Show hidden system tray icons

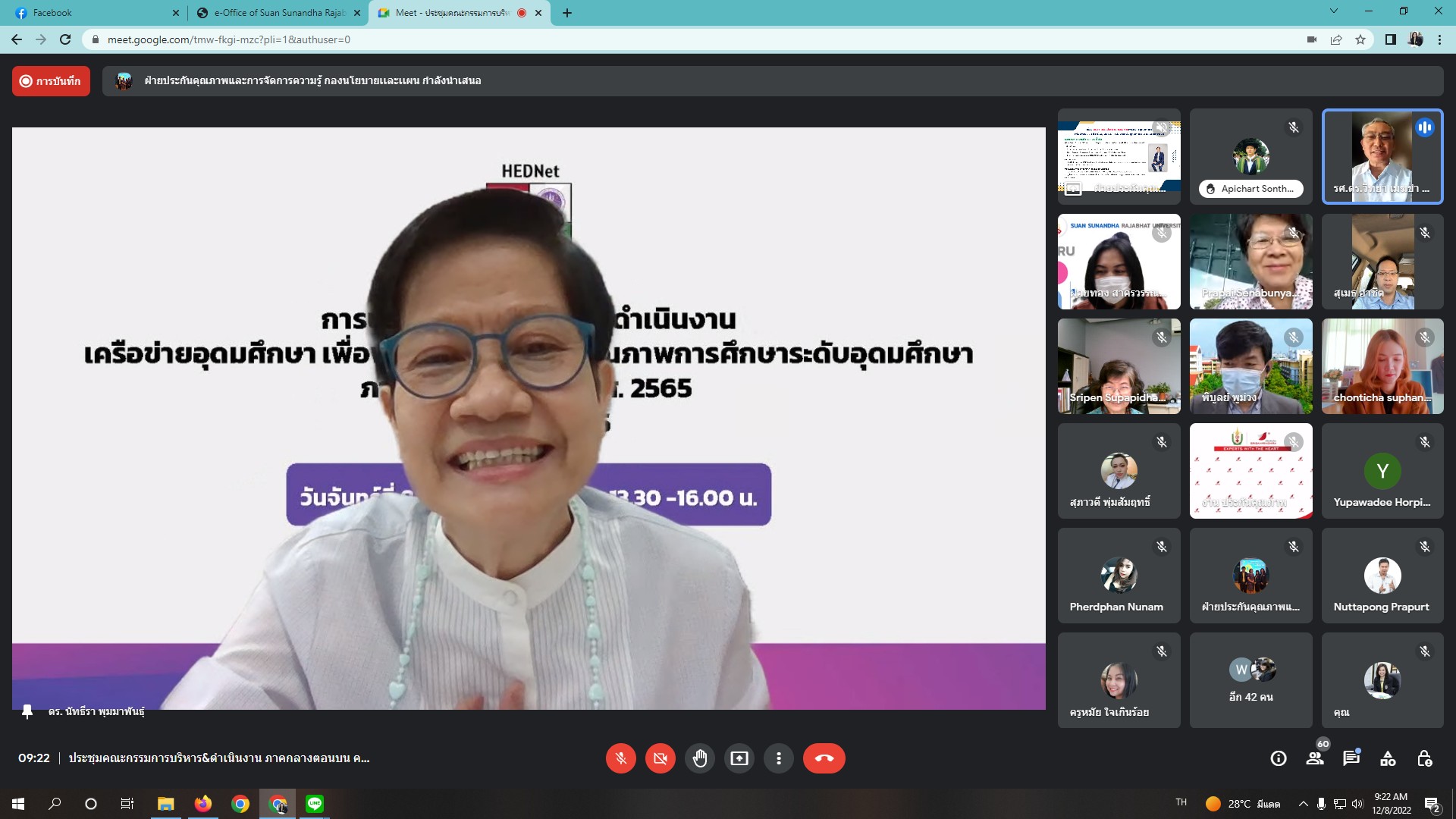[x=1303, y=804]
